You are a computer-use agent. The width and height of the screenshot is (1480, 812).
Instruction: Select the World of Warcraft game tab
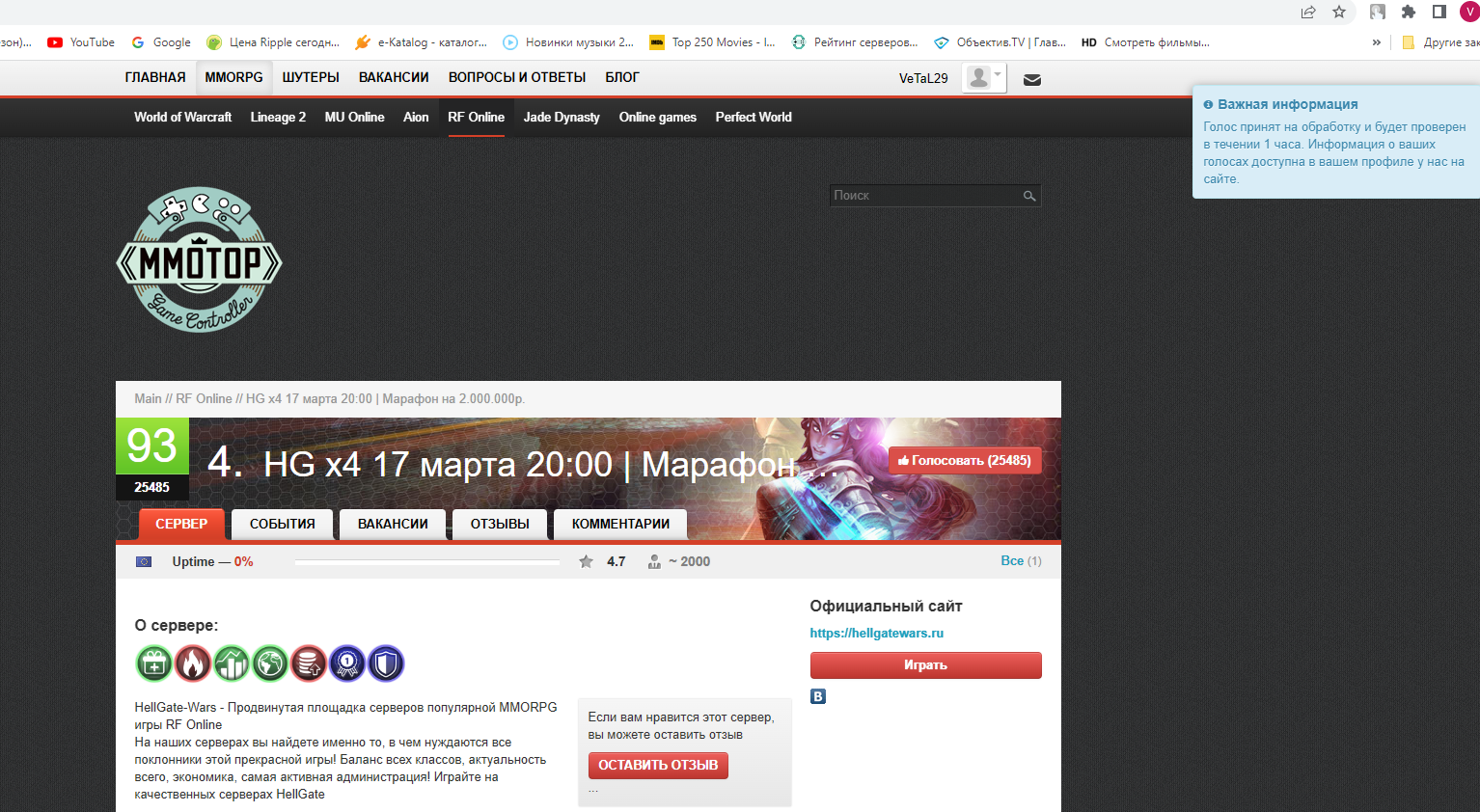(182, 117)
